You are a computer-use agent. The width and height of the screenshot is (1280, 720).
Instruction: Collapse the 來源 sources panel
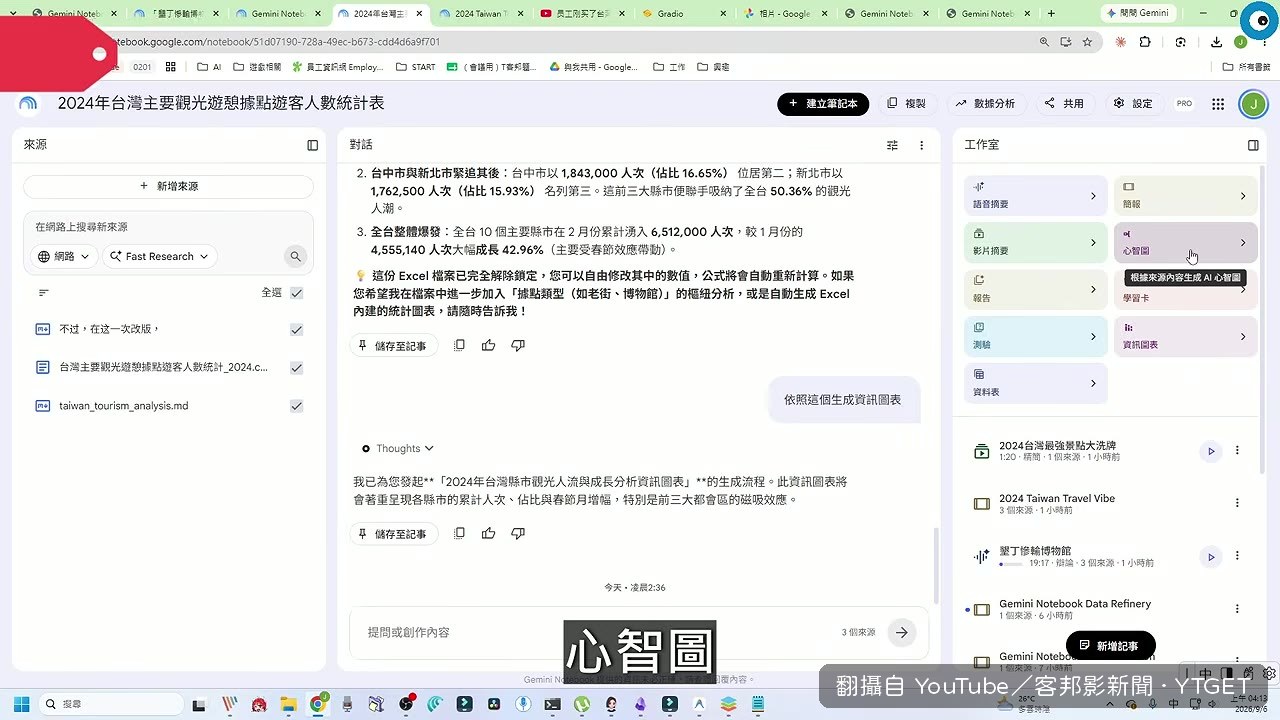point(313,145)
